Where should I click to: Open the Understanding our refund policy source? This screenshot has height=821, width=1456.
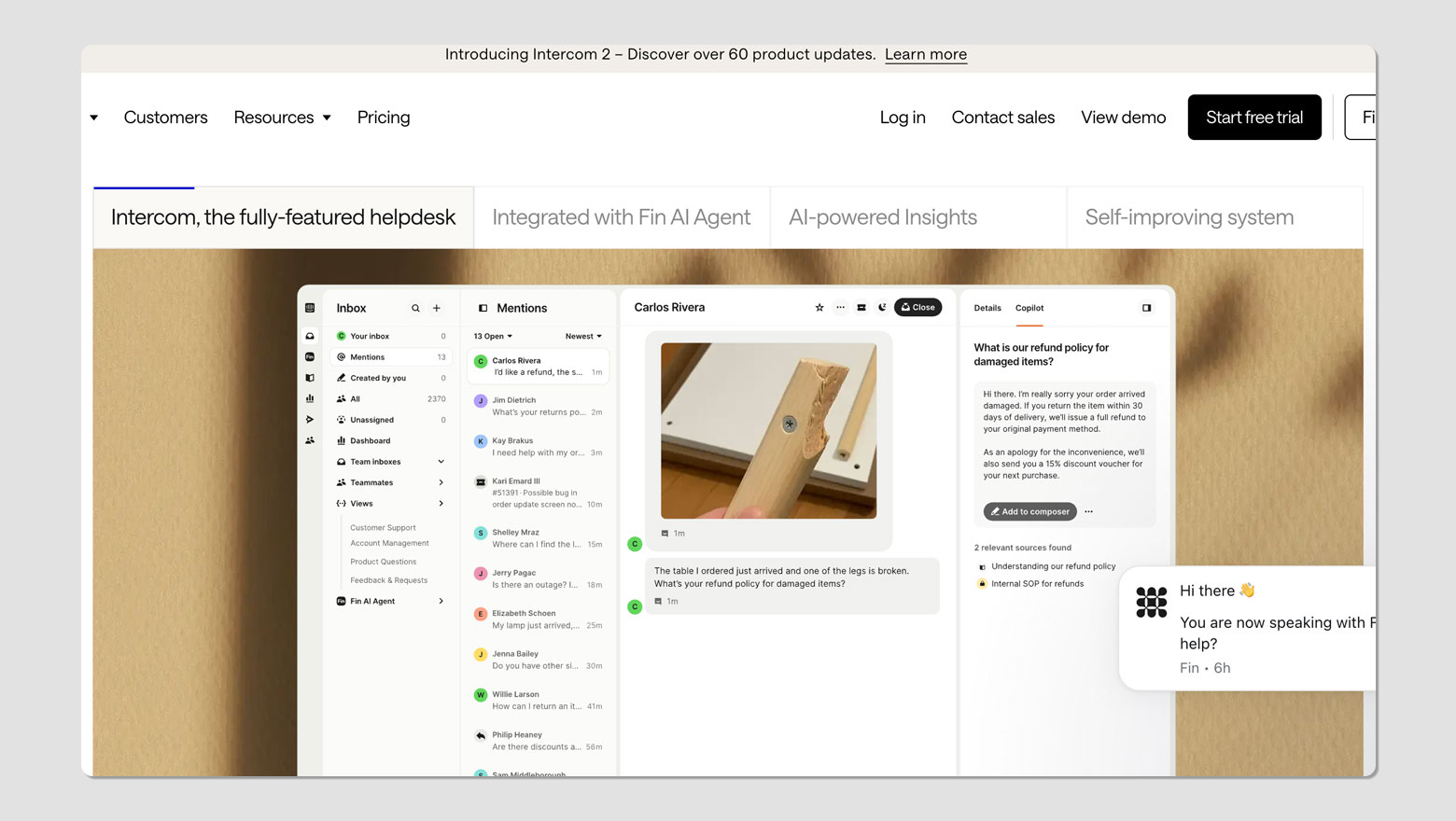coord(1054,566)
